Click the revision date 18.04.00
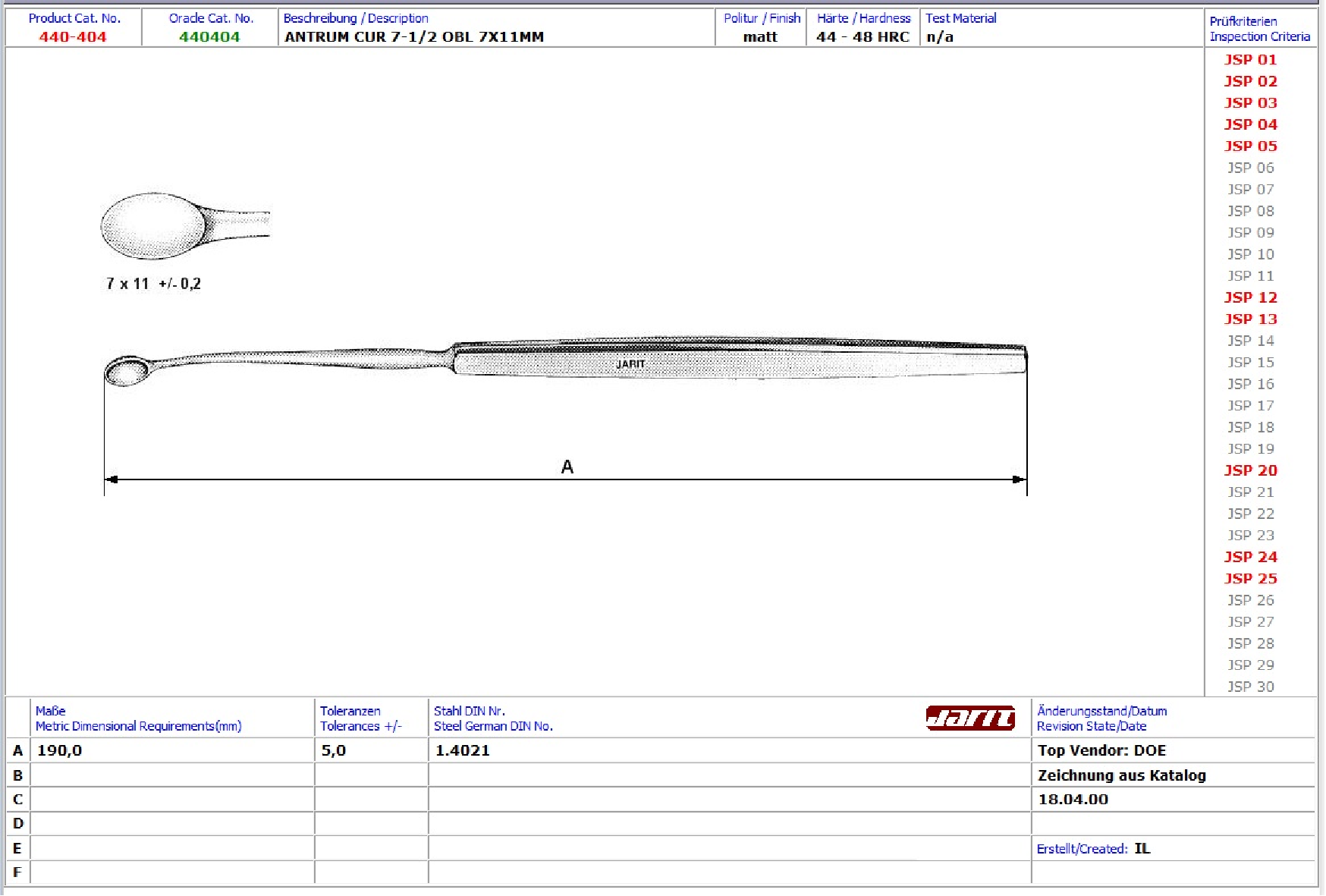This screenshot has width=1326, height=896. point(1073,800)
